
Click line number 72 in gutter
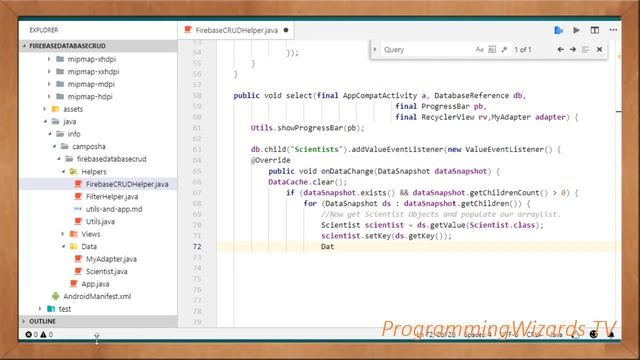coord(197,247)
